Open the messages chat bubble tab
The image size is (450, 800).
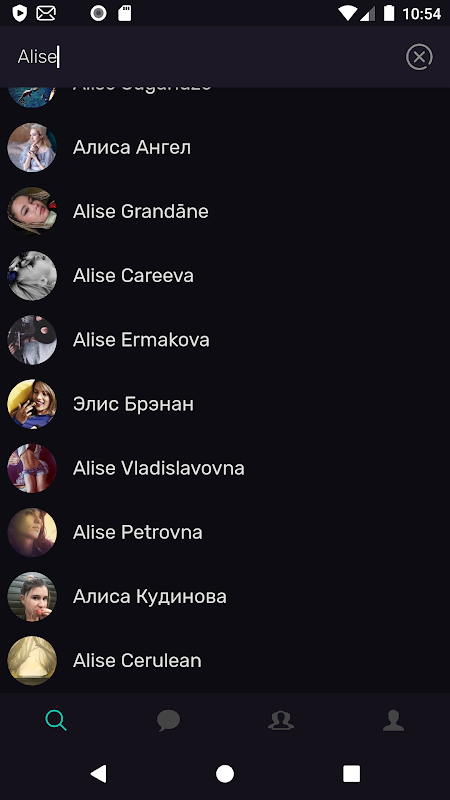pos(168,720)
